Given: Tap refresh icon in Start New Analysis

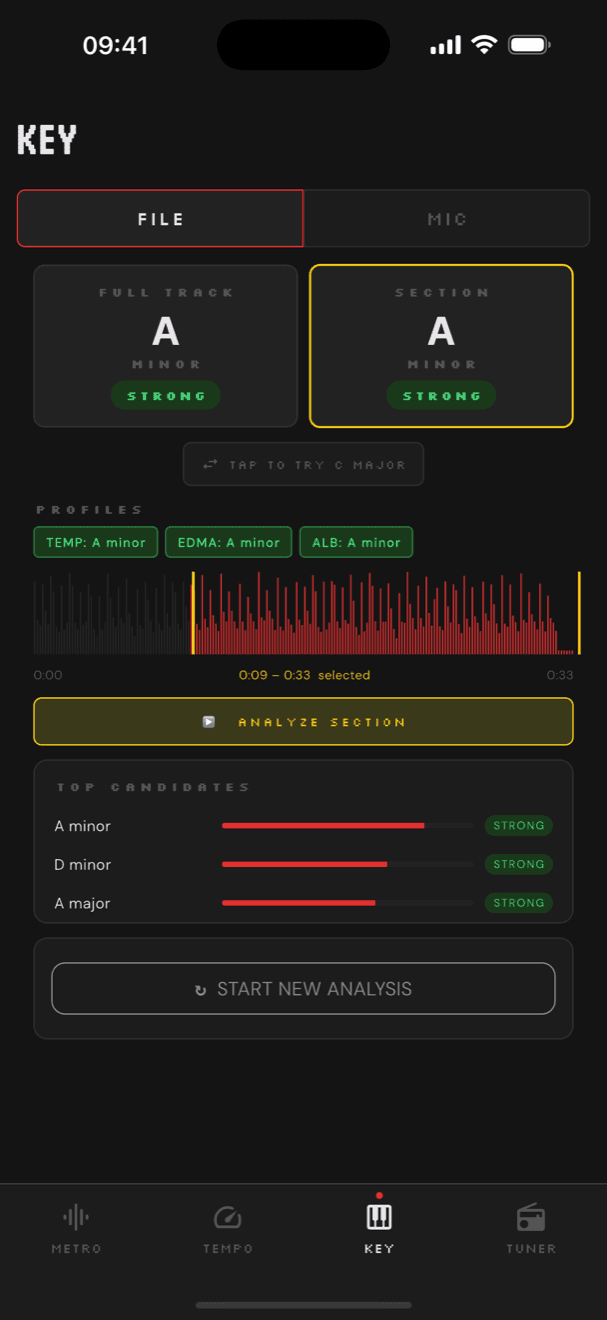Looking at the screenshot, I should point(201,990).
